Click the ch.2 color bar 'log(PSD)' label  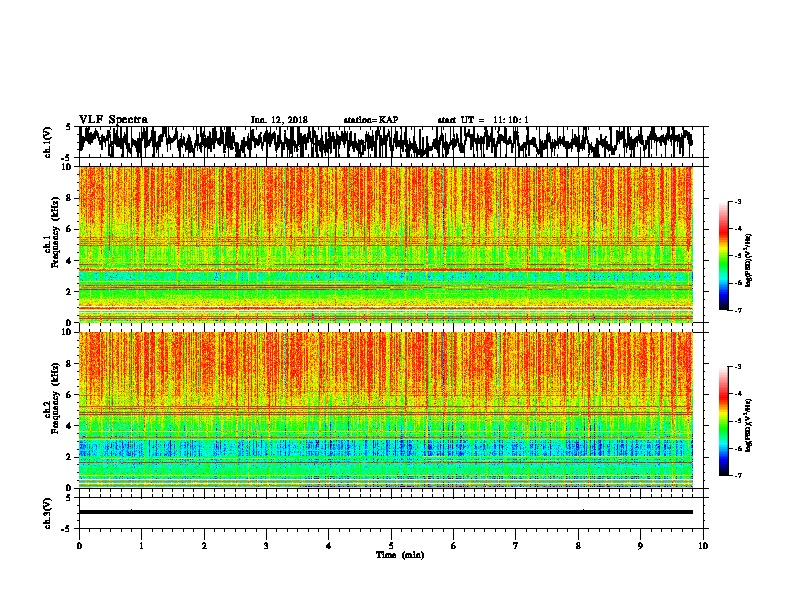(748, 425)
